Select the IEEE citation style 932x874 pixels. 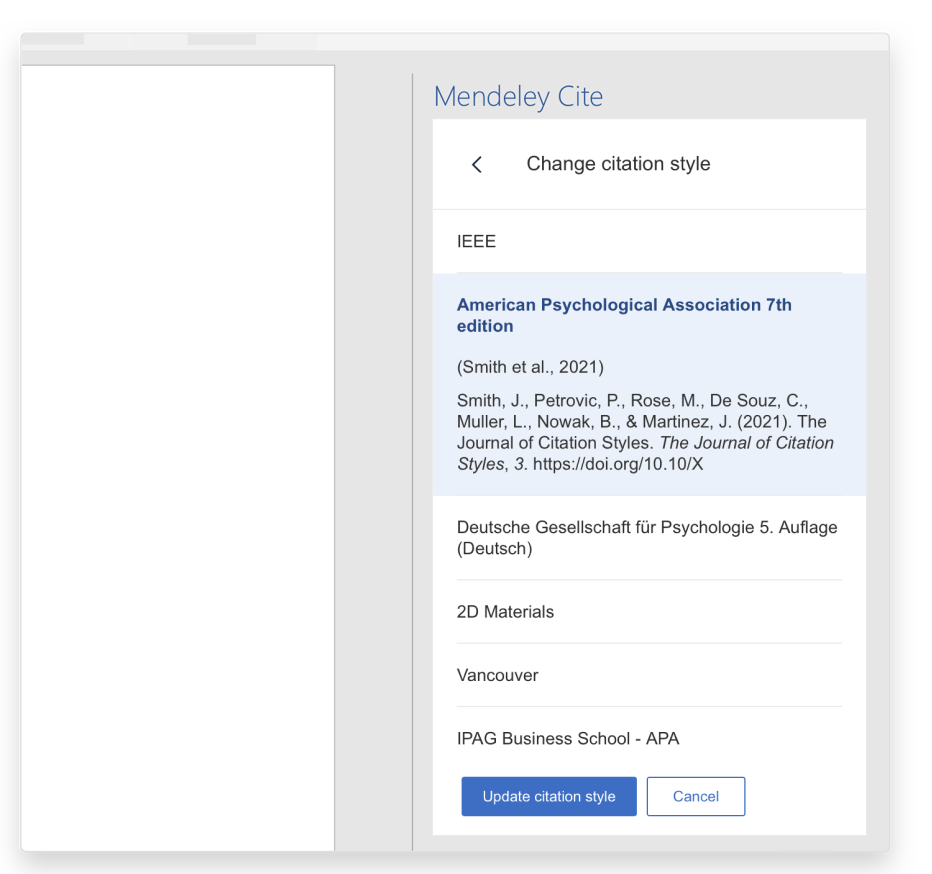476,241
